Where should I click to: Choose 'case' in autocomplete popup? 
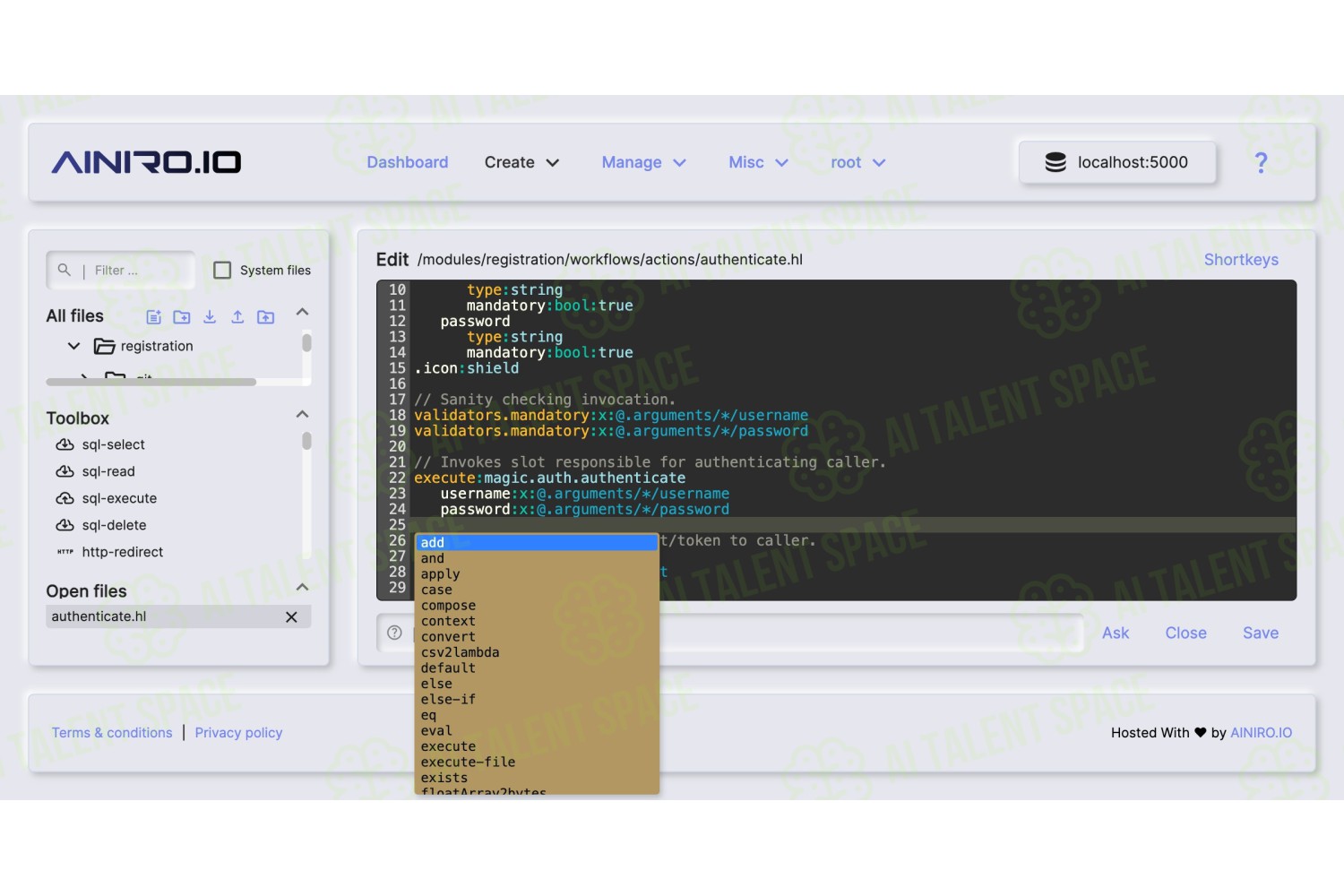coord(538,590)
